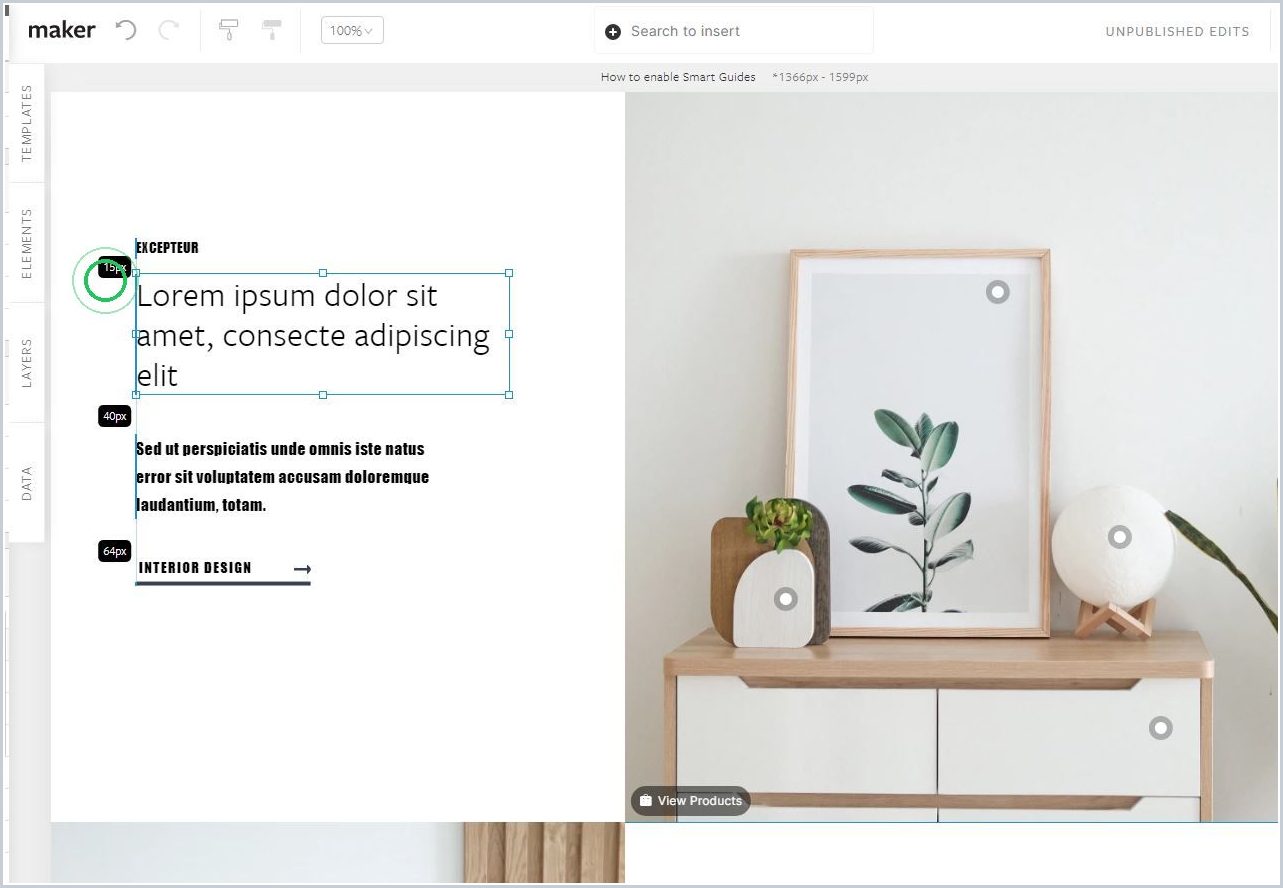Click the undo arrow icon

tap(125, 30)
